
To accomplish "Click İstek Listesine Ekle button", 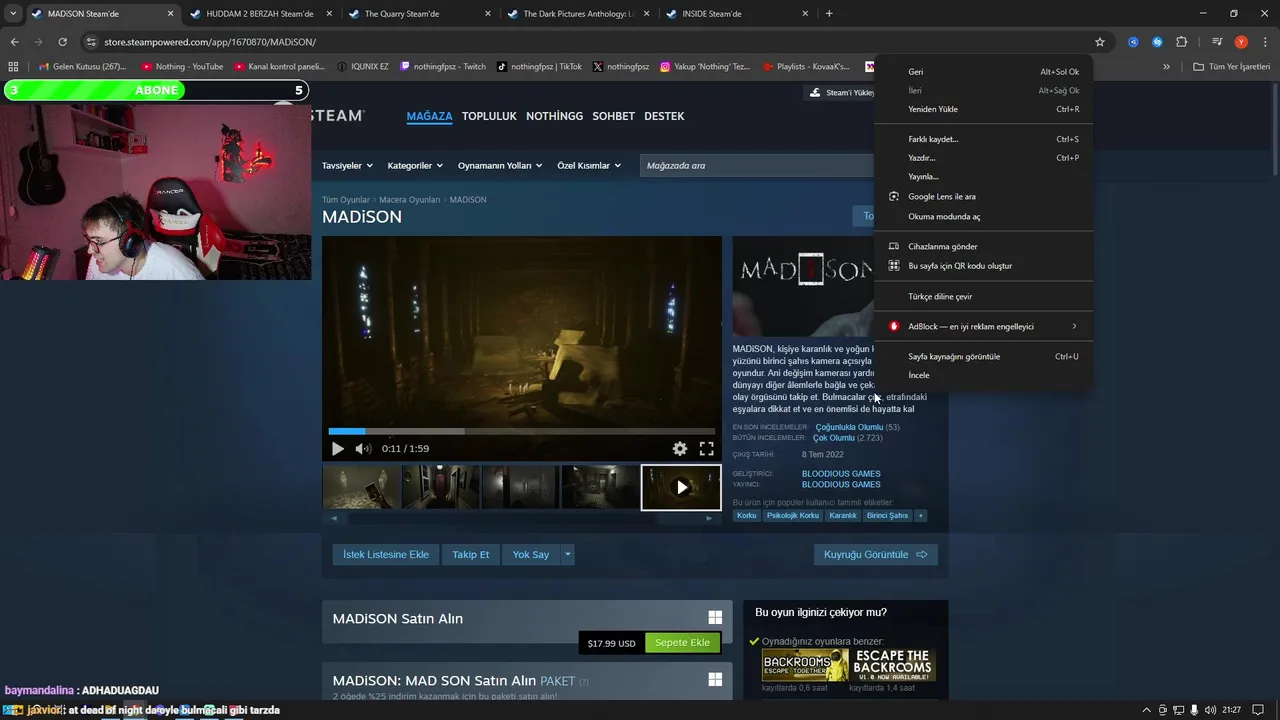I will tap(386, 554).
